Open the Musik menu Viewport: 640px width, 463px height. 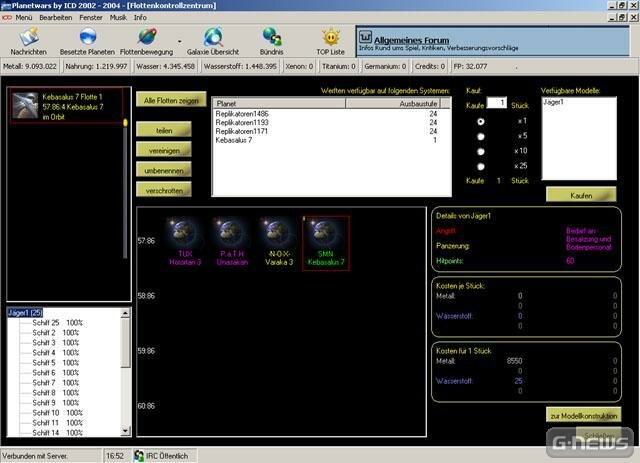(x=118, y=18)
